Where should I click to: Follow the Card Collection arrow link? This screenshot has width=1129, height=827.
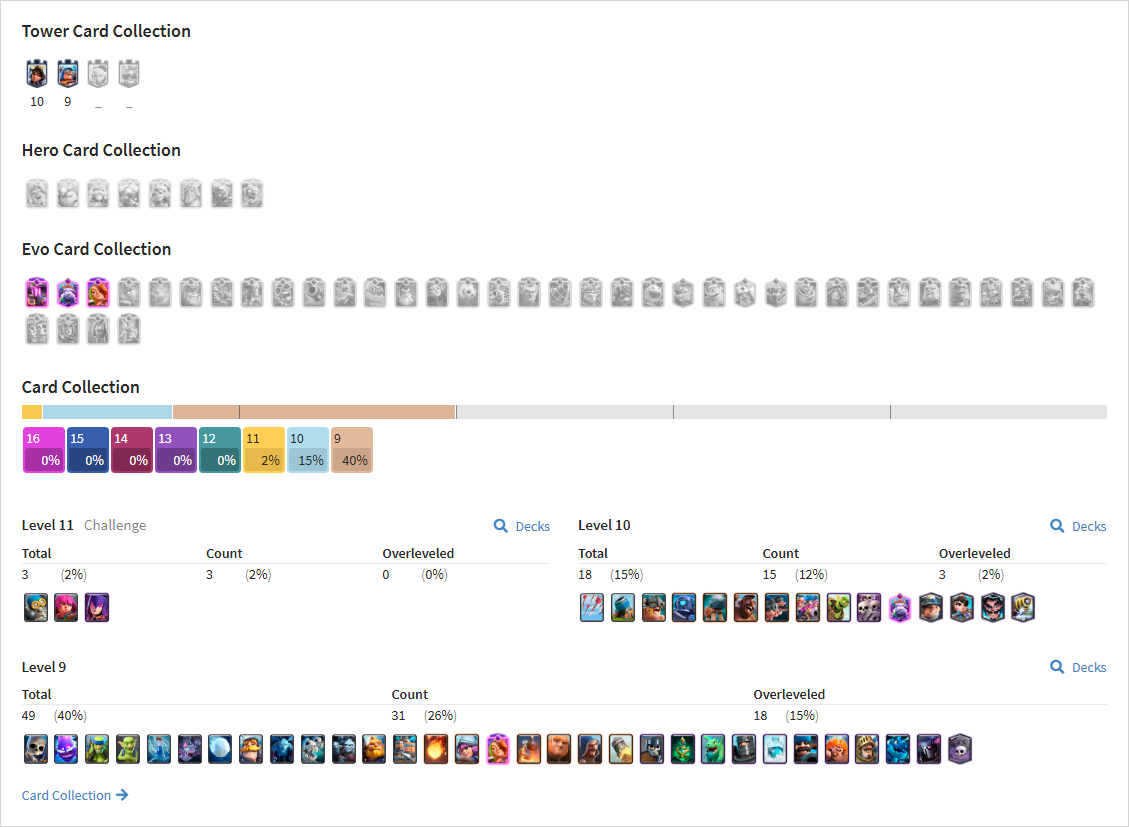[x=75, y=795]
